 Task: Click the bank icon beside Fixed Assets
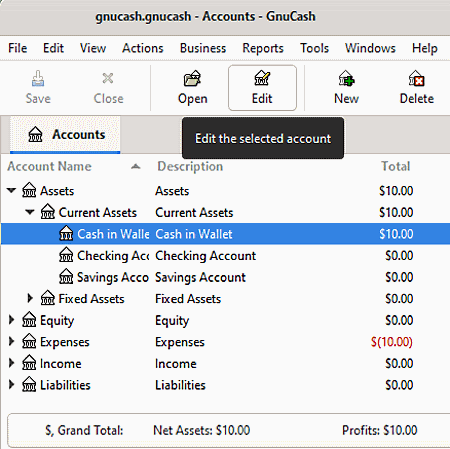48,298
